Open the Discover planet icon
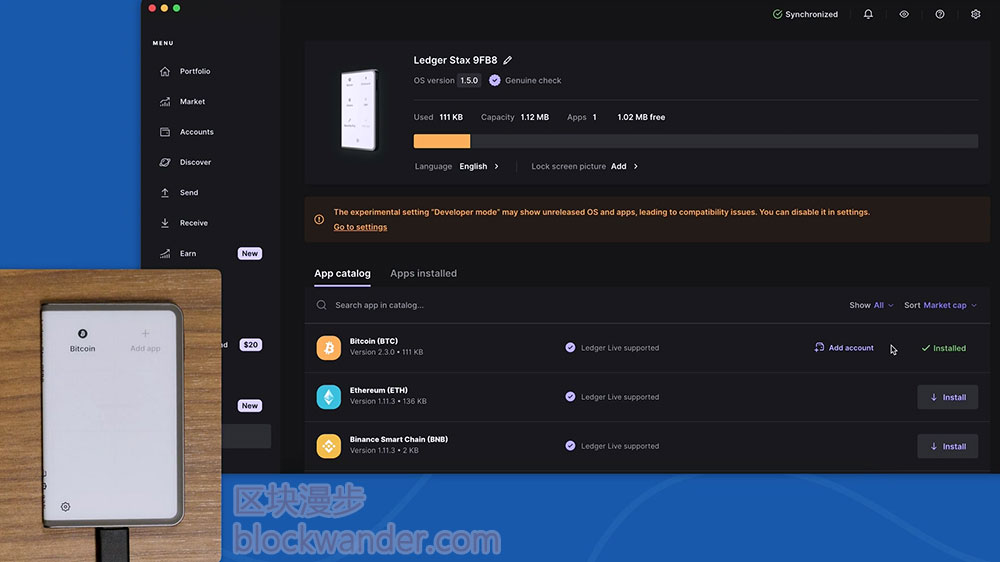Image resolution: width=1000 pixels, height=562 pixels. [x=165, y=162]
